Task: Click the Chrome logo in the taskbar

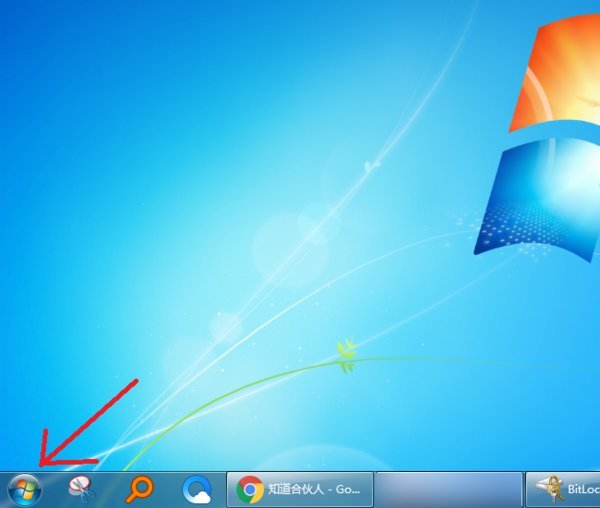Action: pos(250,489)
